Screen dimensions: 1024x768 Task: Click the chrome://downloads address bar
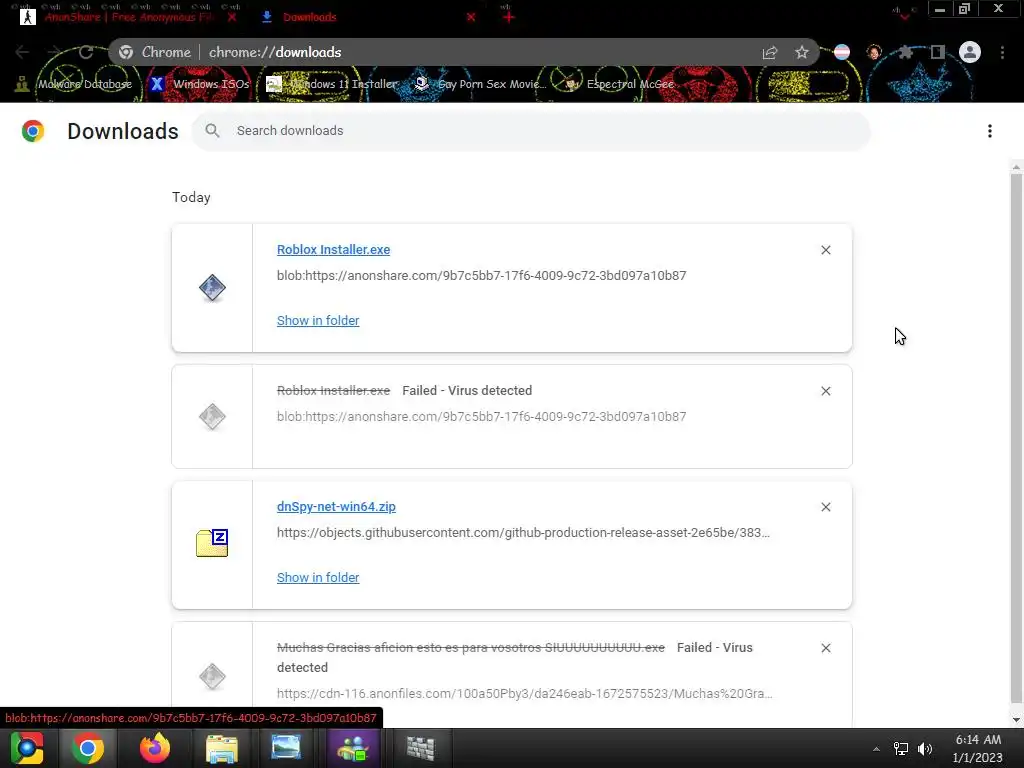coord(464,52)
